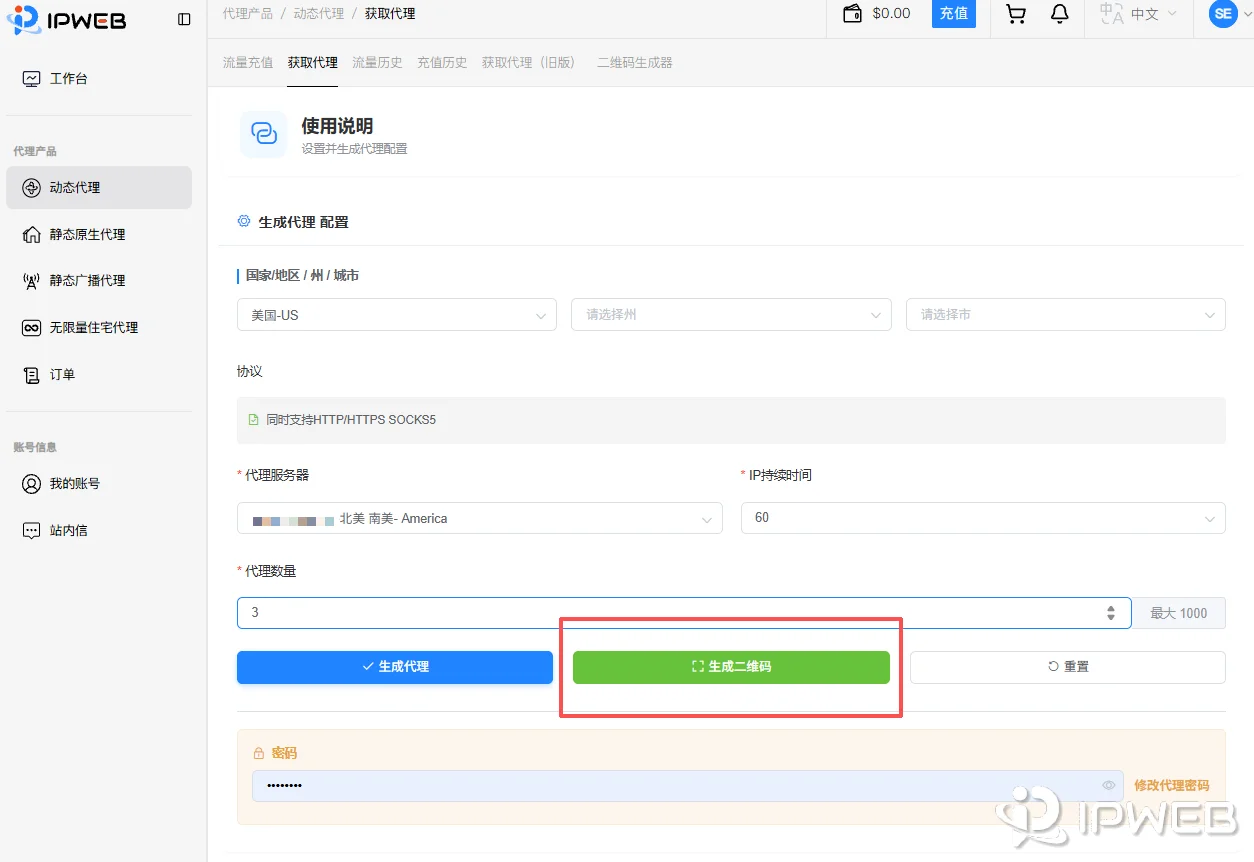The width and height of the screenshot is (1254, 862).
Task: Switch to the 获取代理（旧版）tab
Action: 532,62
